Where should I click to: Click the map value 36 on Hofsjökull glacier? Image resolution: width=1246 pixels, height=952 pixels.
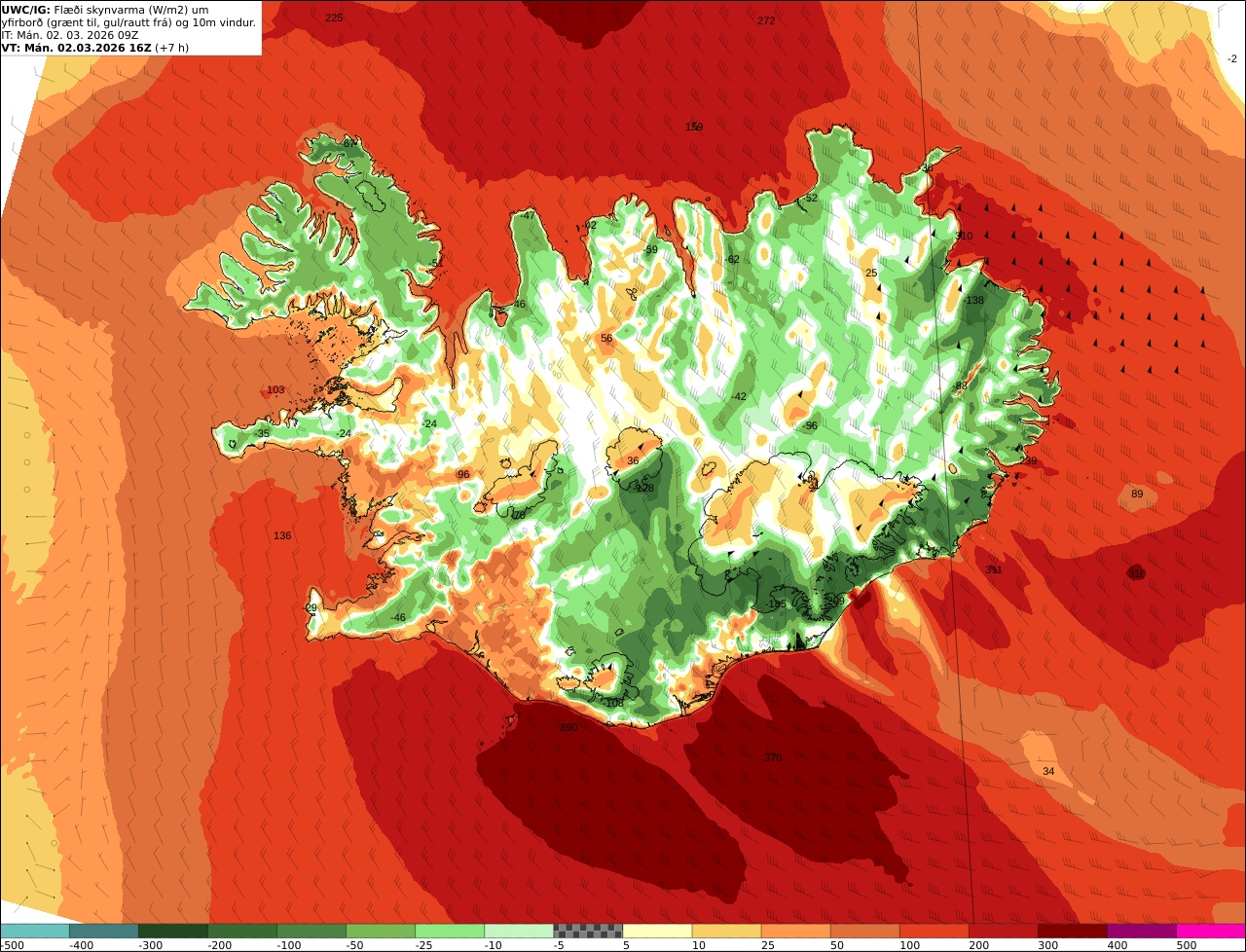tap(633, 460)
